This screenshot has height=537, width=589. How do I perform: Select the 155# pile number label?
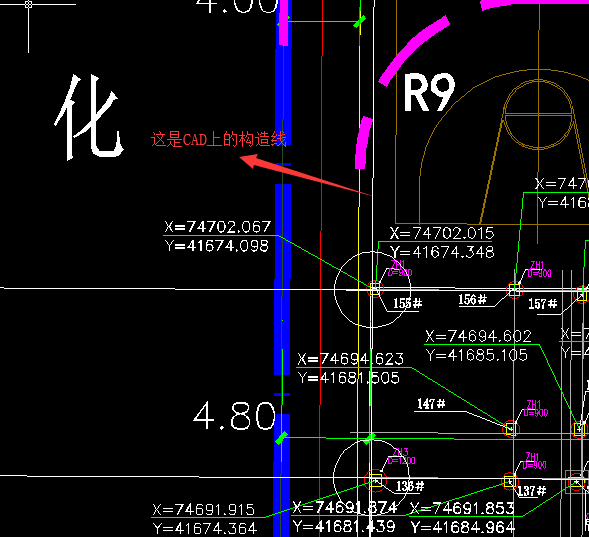click(x=408, y=303)
